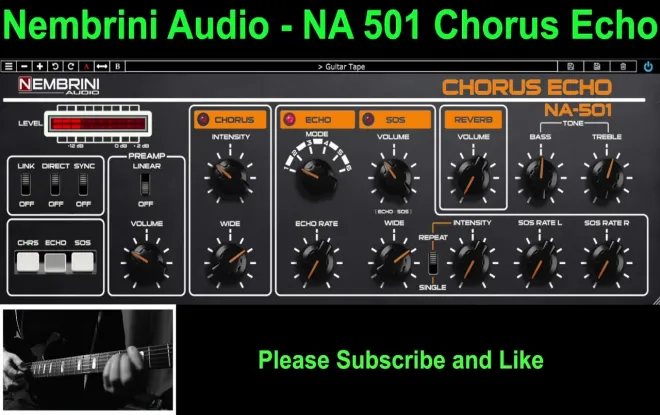660x415 pixels.
Task: Click the "NA-501" model label
Action: pos(578,110)
